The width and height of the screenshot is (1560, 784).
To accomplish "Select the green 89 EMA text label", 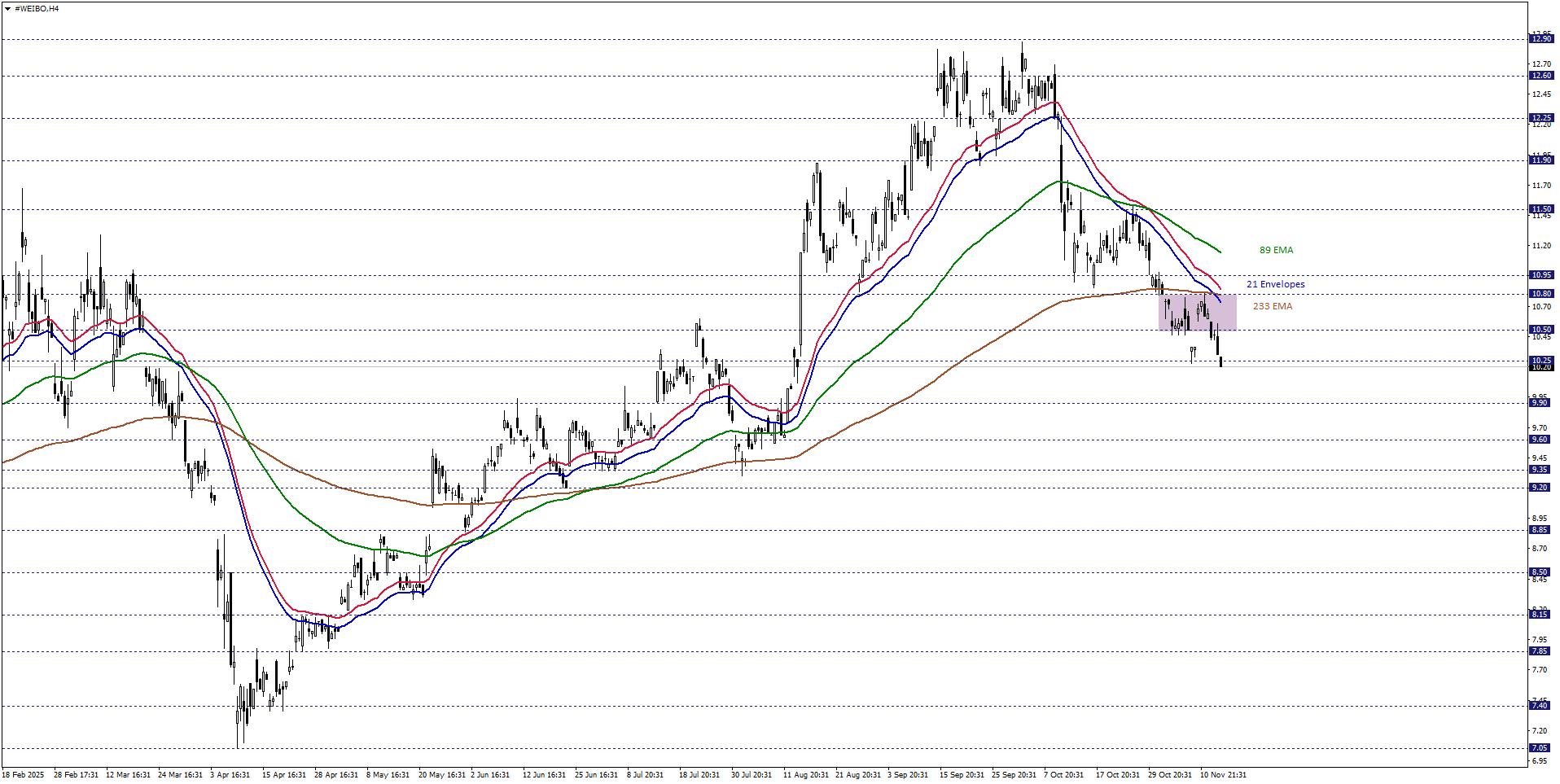I will coord(1276,250).
